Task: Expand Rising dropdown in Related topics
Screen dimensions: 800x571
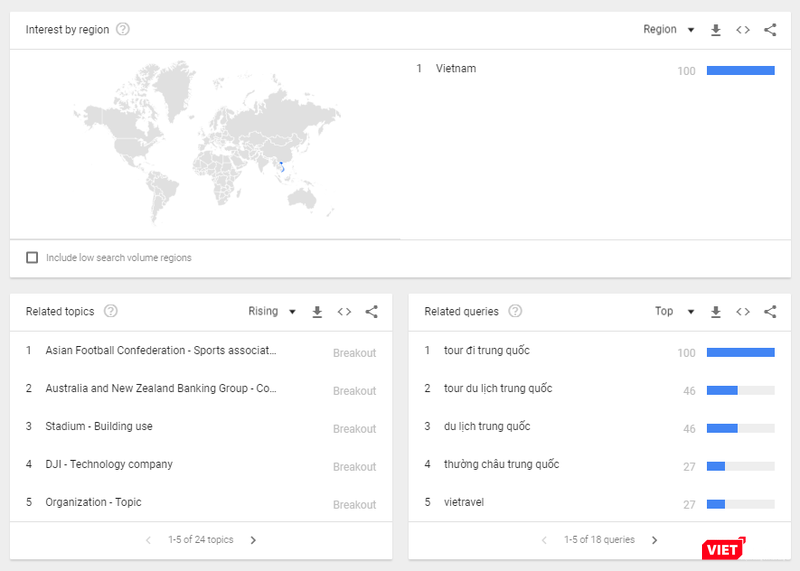Action: click(272, 312)
